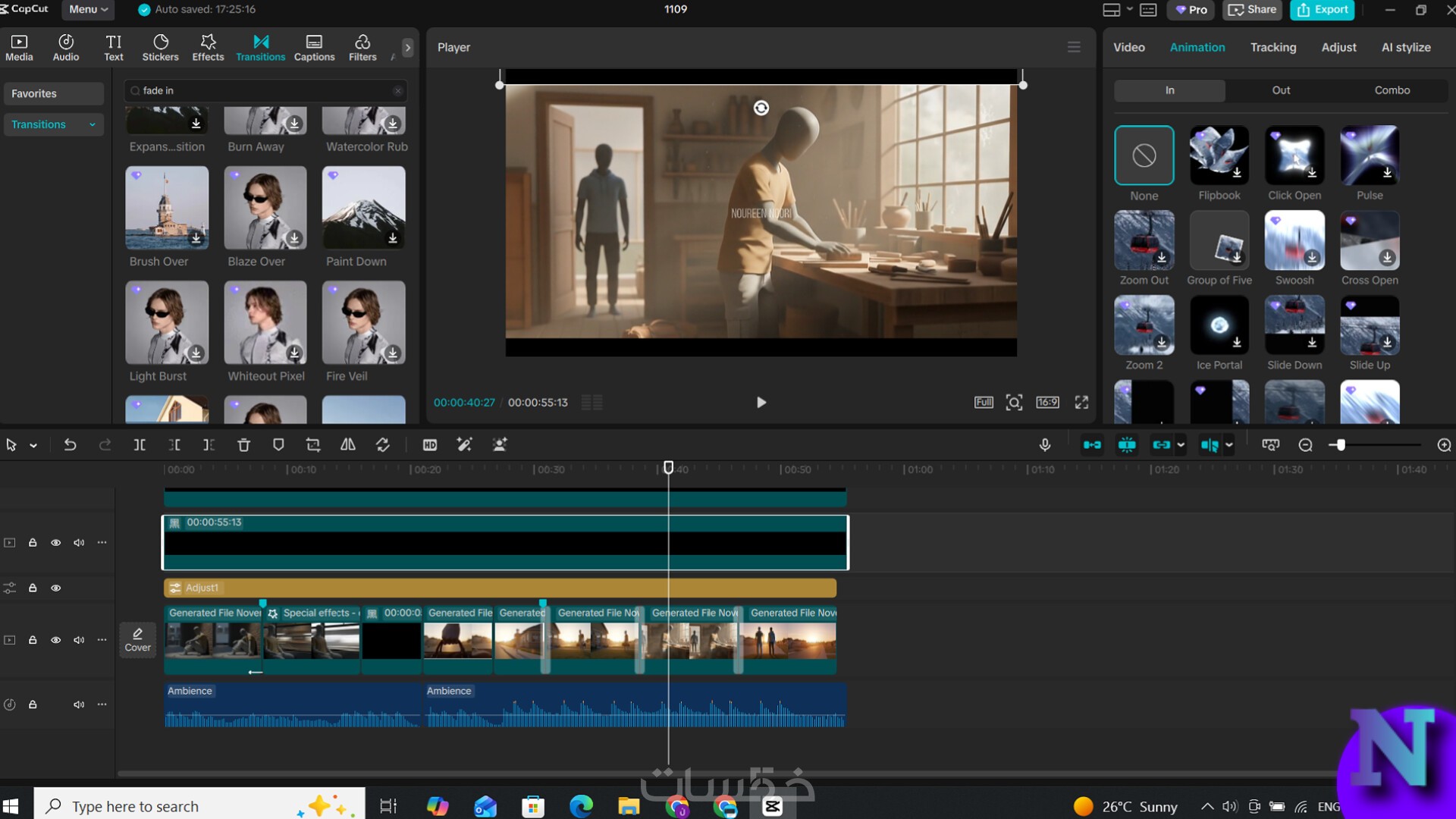Lock the black overlay video track
The width and height of the screenshot is (1456, 819).
coord(33,543)
